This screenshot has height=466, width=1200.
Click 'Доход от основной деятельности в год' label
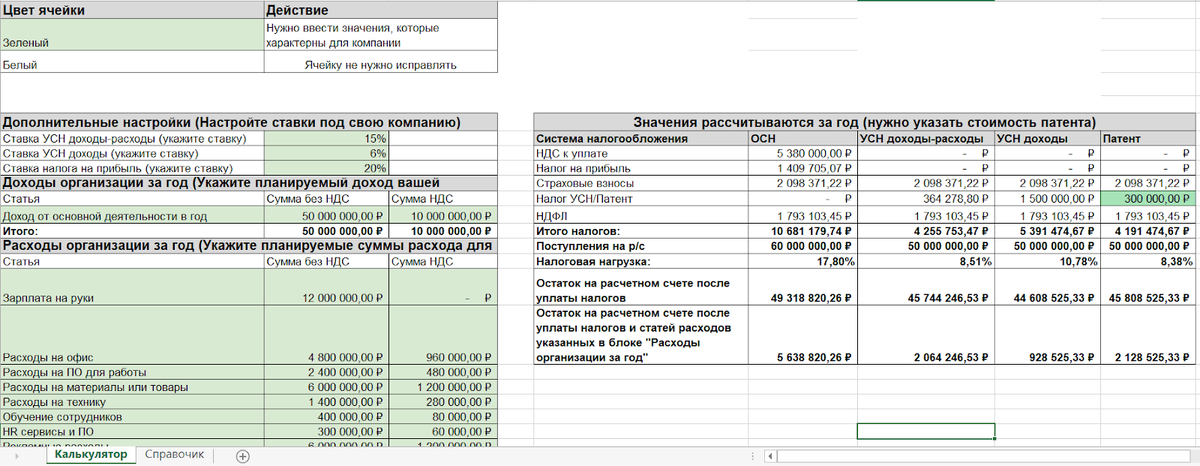click(x=132, y=215)
